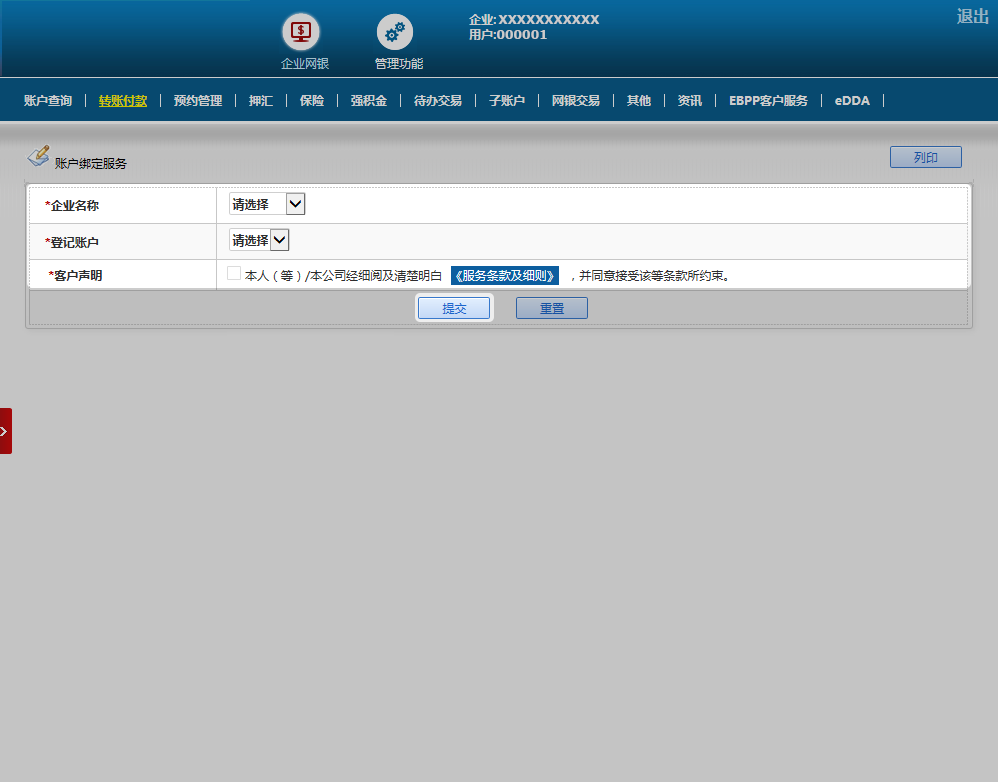This screenshot has width=998, height=782.
Task: Open the 管理功能 gears icon
Action: coord(394,32)
